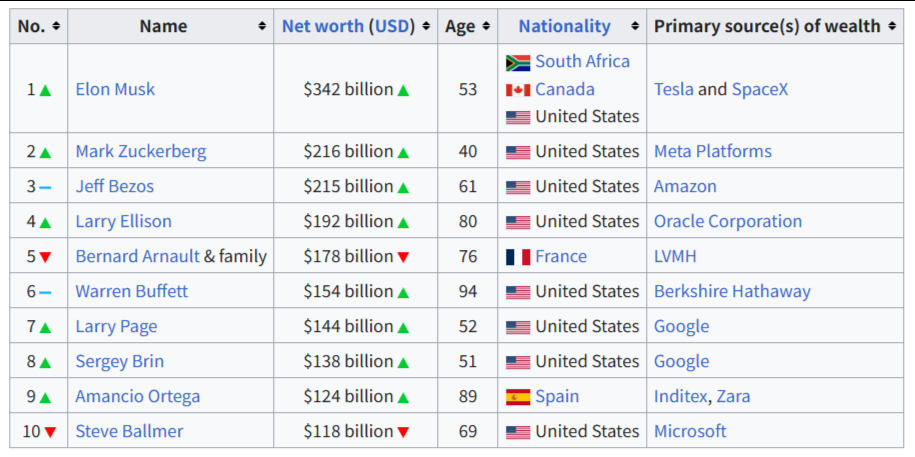The height and width of the screenshot is (457, 915).
Task: Open the Net worth header link
Action: [x=323, y=26]
